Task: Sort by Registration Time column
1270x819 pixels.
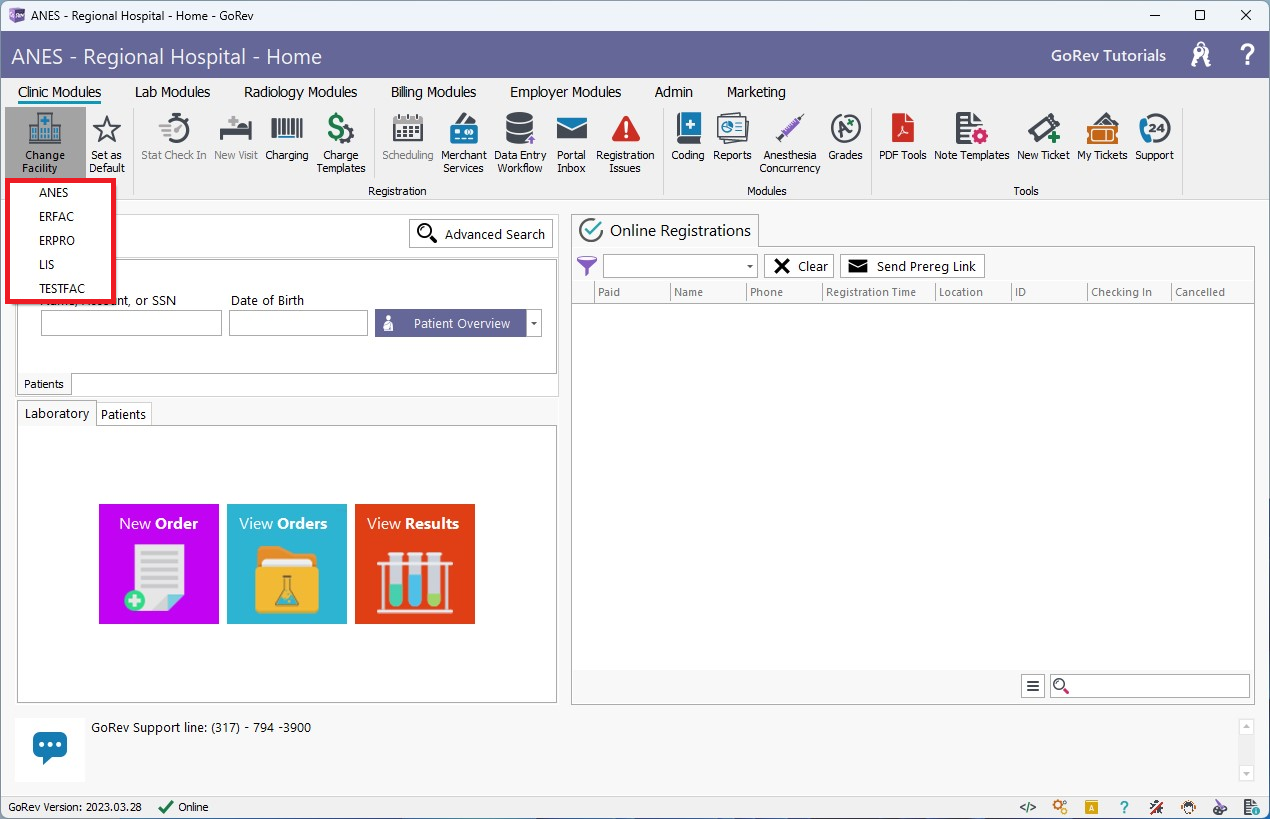Action: point(878,292)
